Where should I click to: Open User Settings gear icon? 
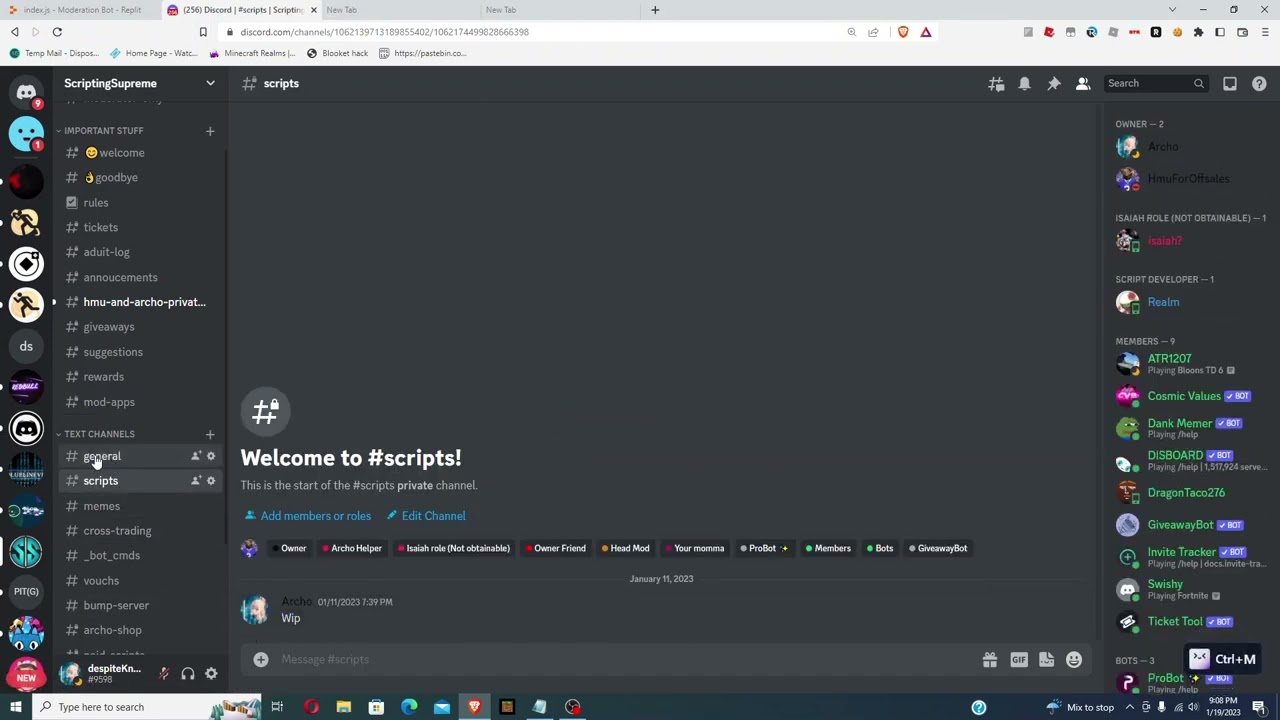coord(211,674)
